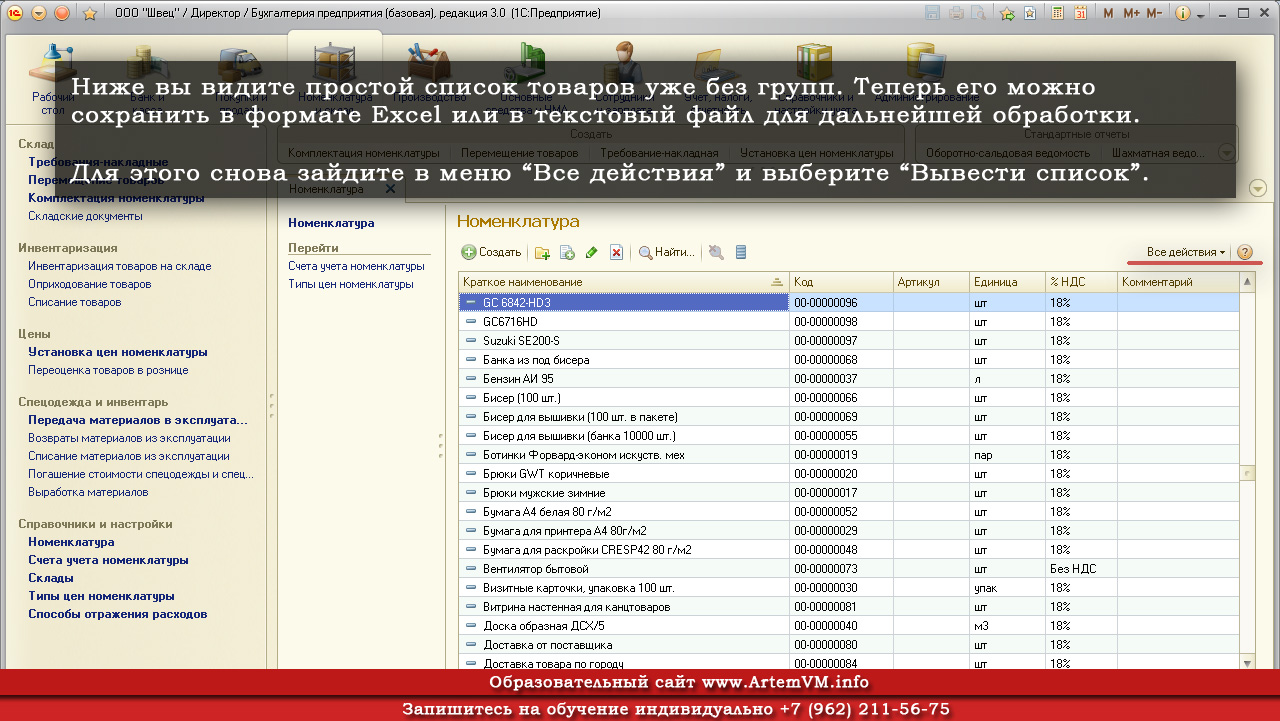Screen dimensions: 1280x721
Task: Open Способы отражения расходов
Action: tap(117, 614)
